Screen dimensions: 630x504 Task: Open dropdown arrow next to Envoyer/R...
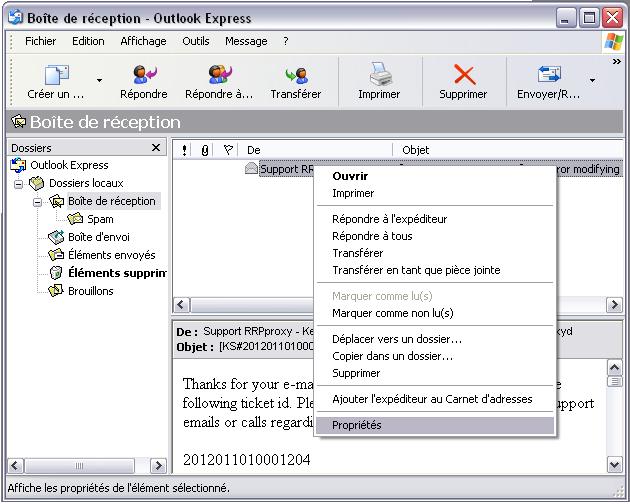(592, 80)
